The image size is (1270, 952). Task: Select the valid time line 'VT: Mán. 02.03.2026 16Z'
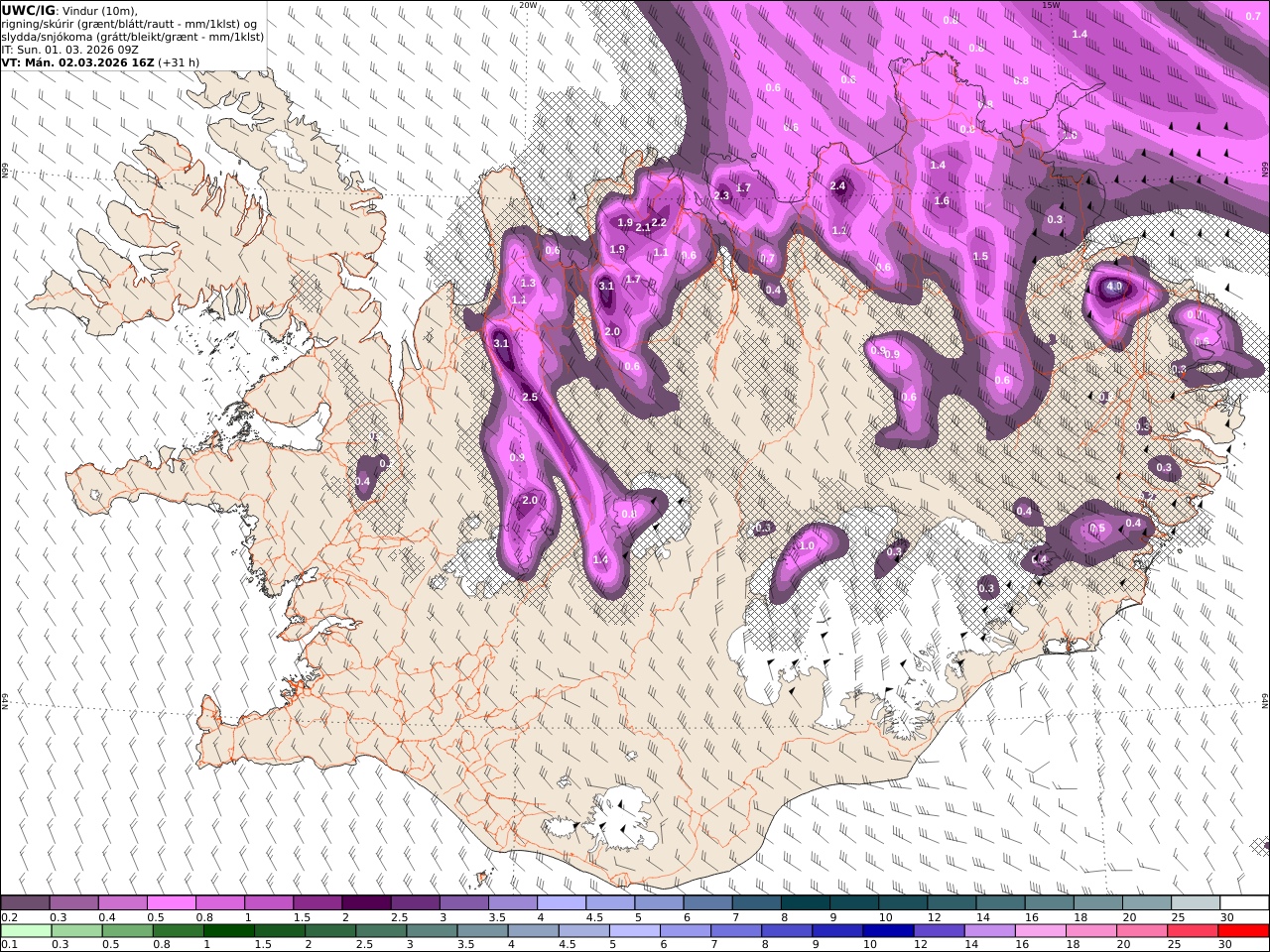tap(77, 62)
